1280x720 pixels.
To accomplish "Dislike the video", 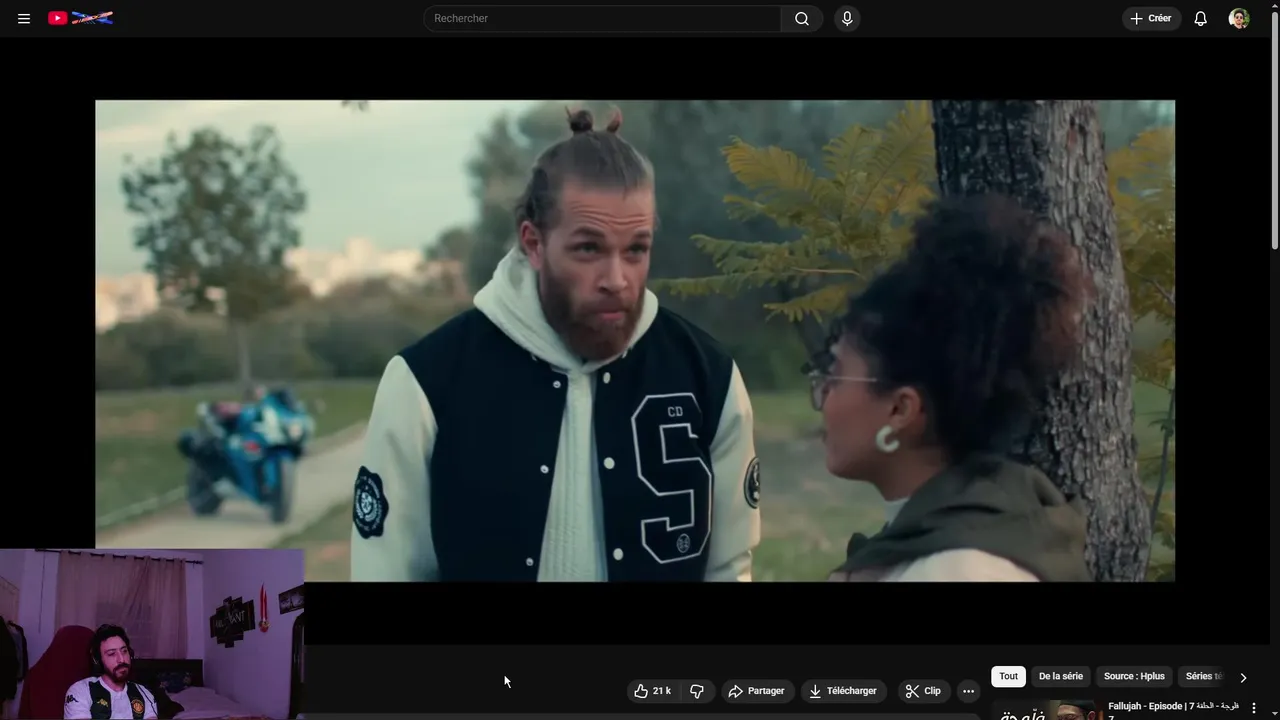I will (697, 691).
